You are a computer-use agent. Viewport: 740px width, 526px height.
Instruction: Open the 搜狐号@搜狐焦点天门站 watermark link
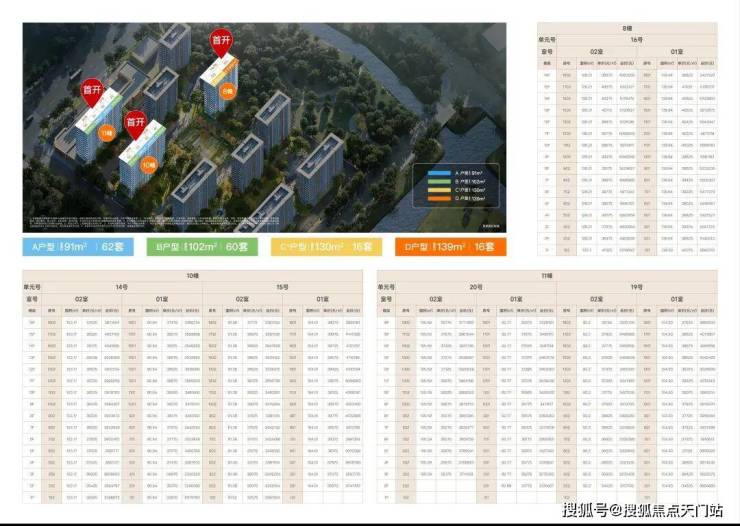[642, 511]
